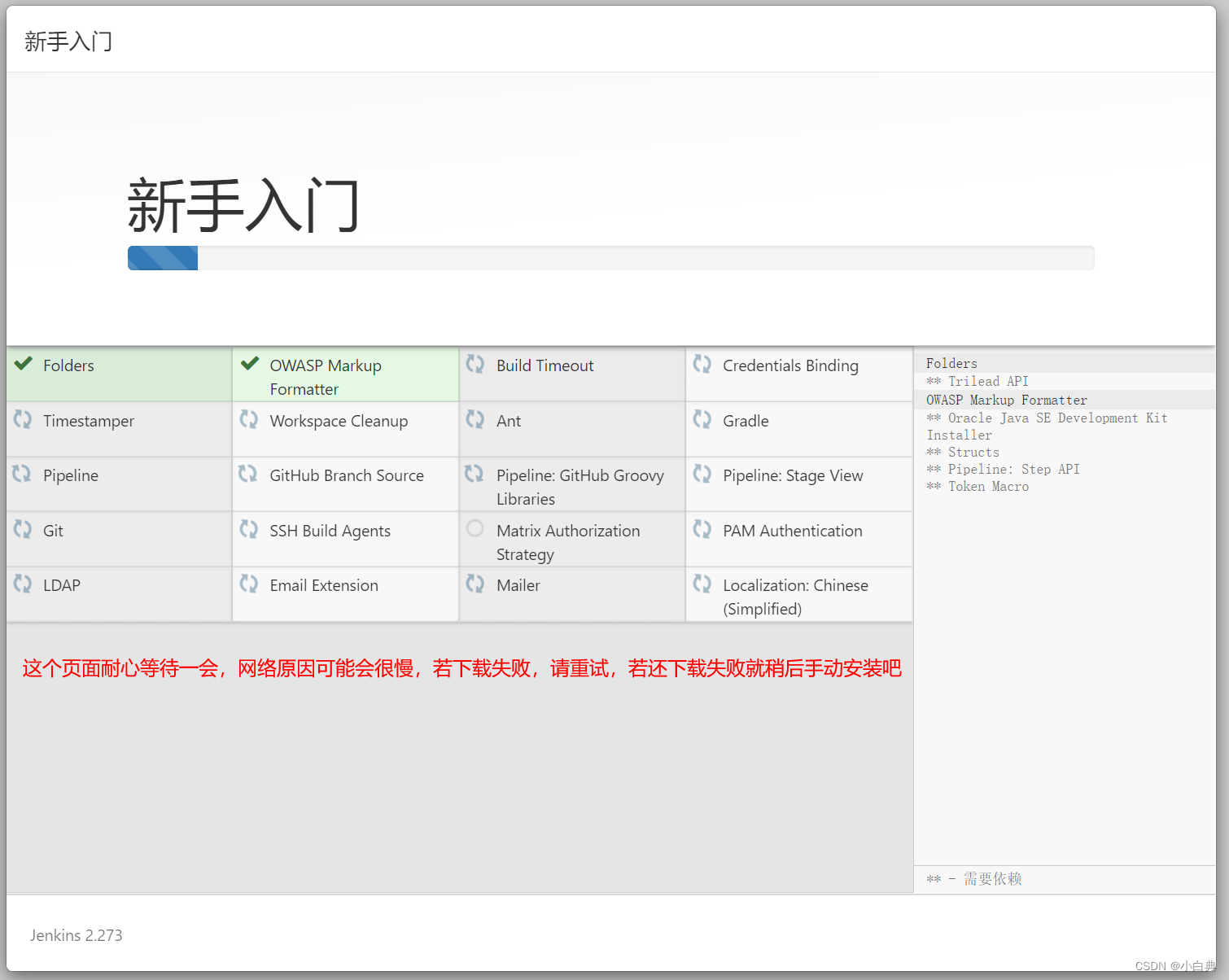Click the Trilead API log line

pyautogui.click(x=978, y=382)
